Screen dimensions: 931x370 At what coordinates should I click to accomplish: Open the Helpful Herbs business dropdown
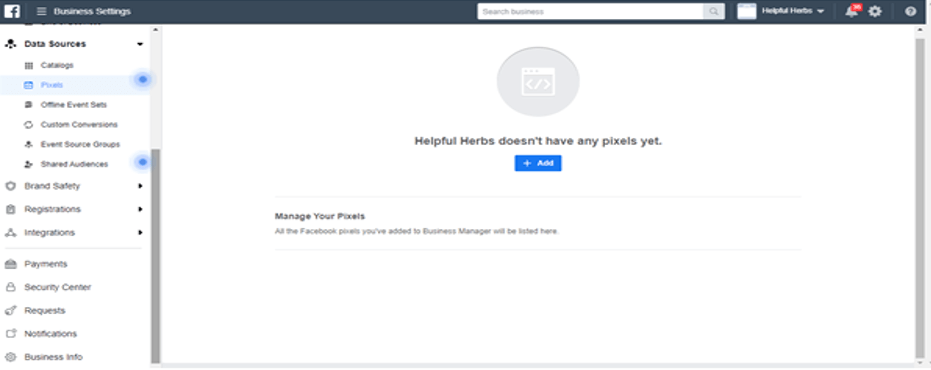pos(781,11)
